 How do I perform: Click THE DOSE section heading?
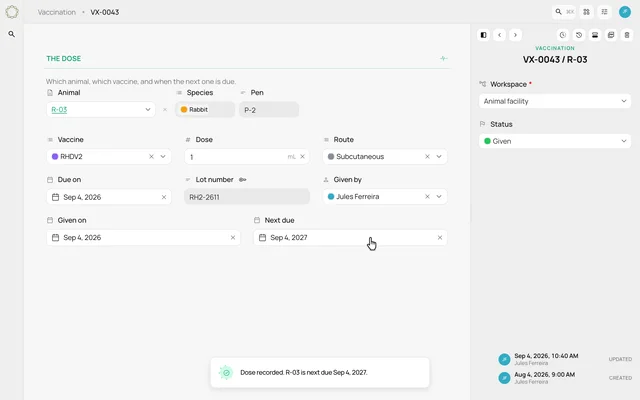(x=64, y=58)
